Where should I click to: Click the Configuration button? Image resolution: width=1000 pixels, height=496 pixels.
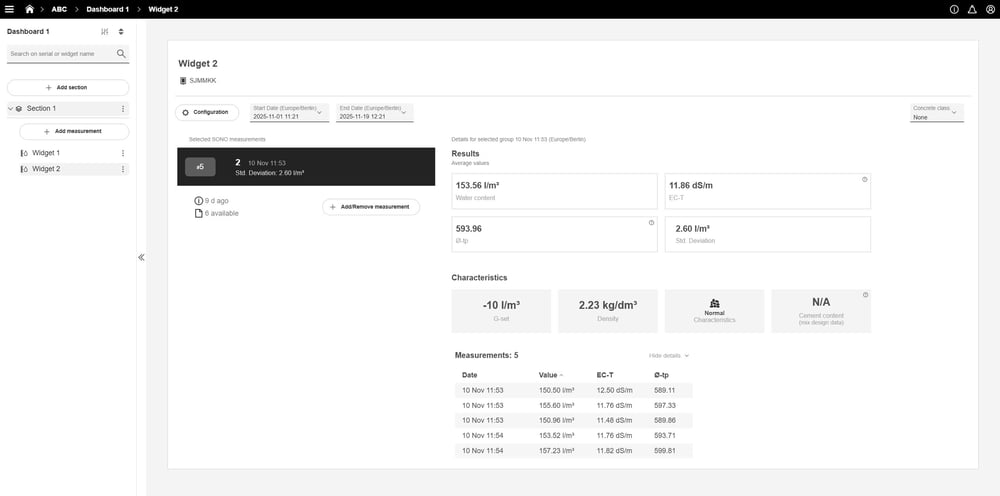click(x=207, y=112)
